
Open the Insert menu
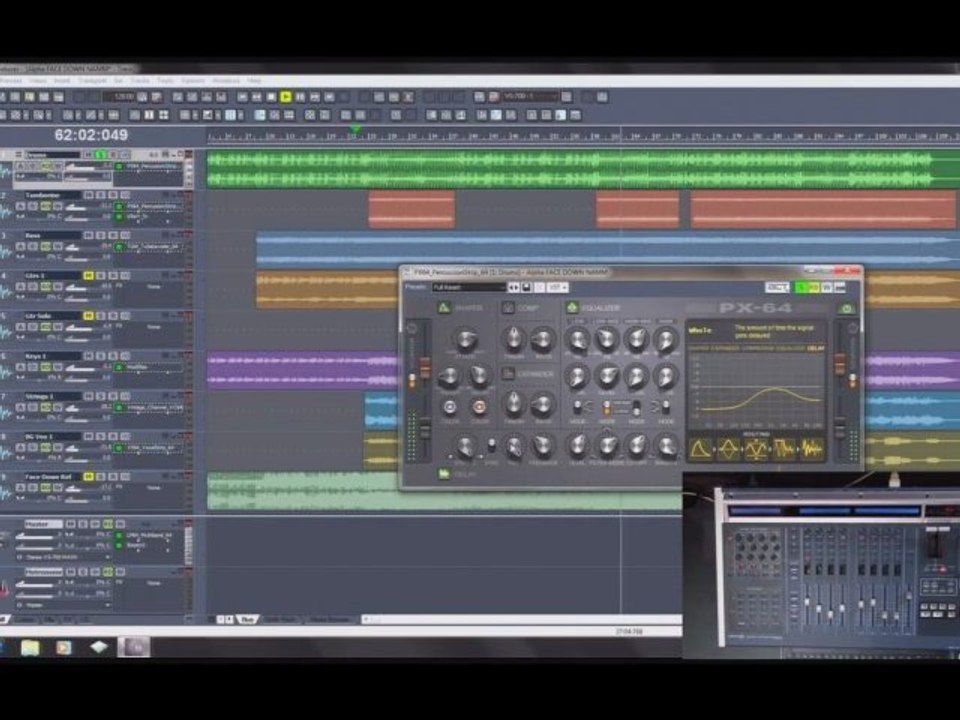[x=62, y=81]
